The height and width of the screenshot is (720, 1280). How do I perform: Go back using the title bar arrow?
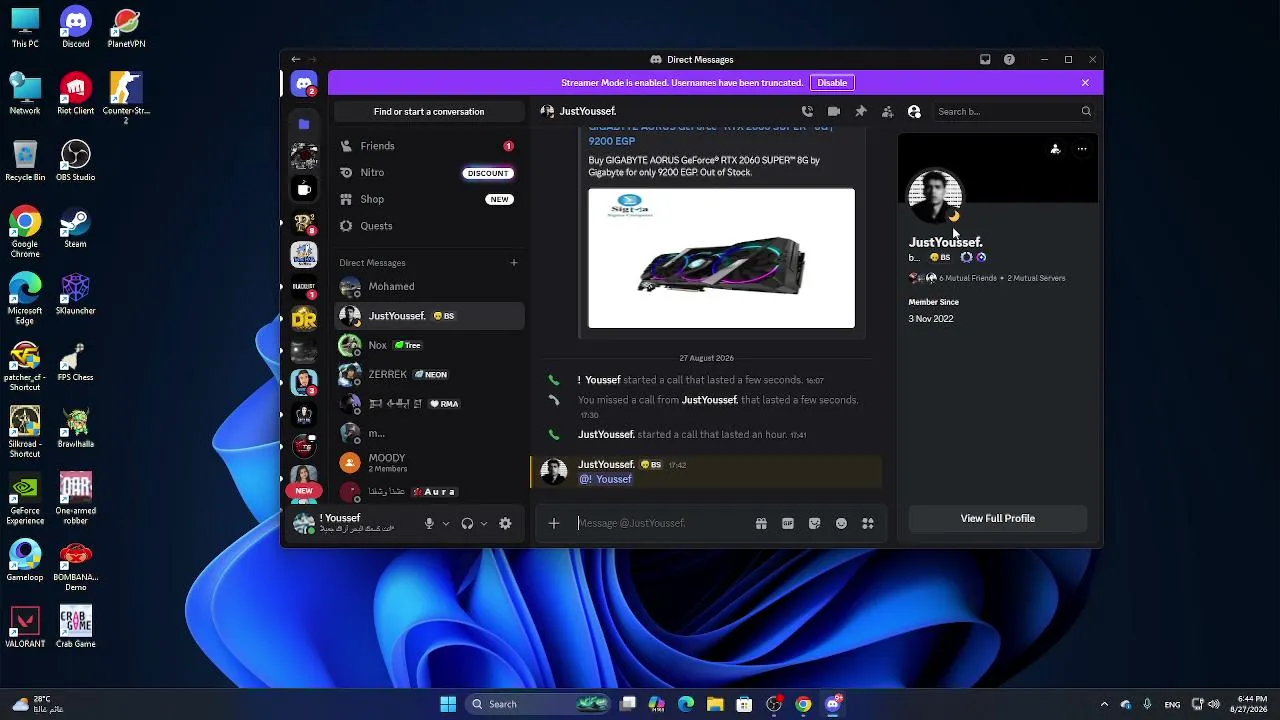(x=295, y=60)
